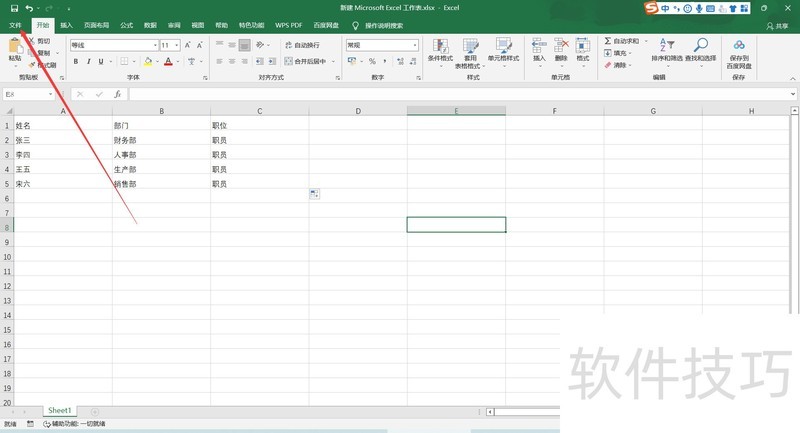Image resolution: width=800 pixels, height=433 pixels.
Task: Open the font name dropdown (等线)
Action: coord(155,45)
